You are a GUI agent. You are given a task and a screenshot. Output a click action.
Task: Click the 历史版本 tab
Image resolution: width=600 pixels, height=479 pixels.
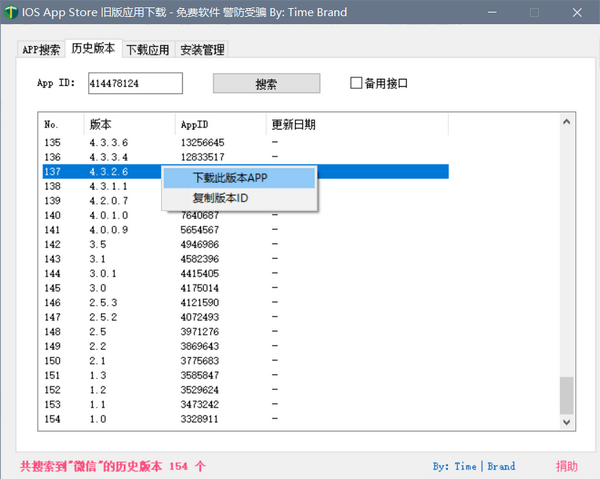[x=93, y=49]
